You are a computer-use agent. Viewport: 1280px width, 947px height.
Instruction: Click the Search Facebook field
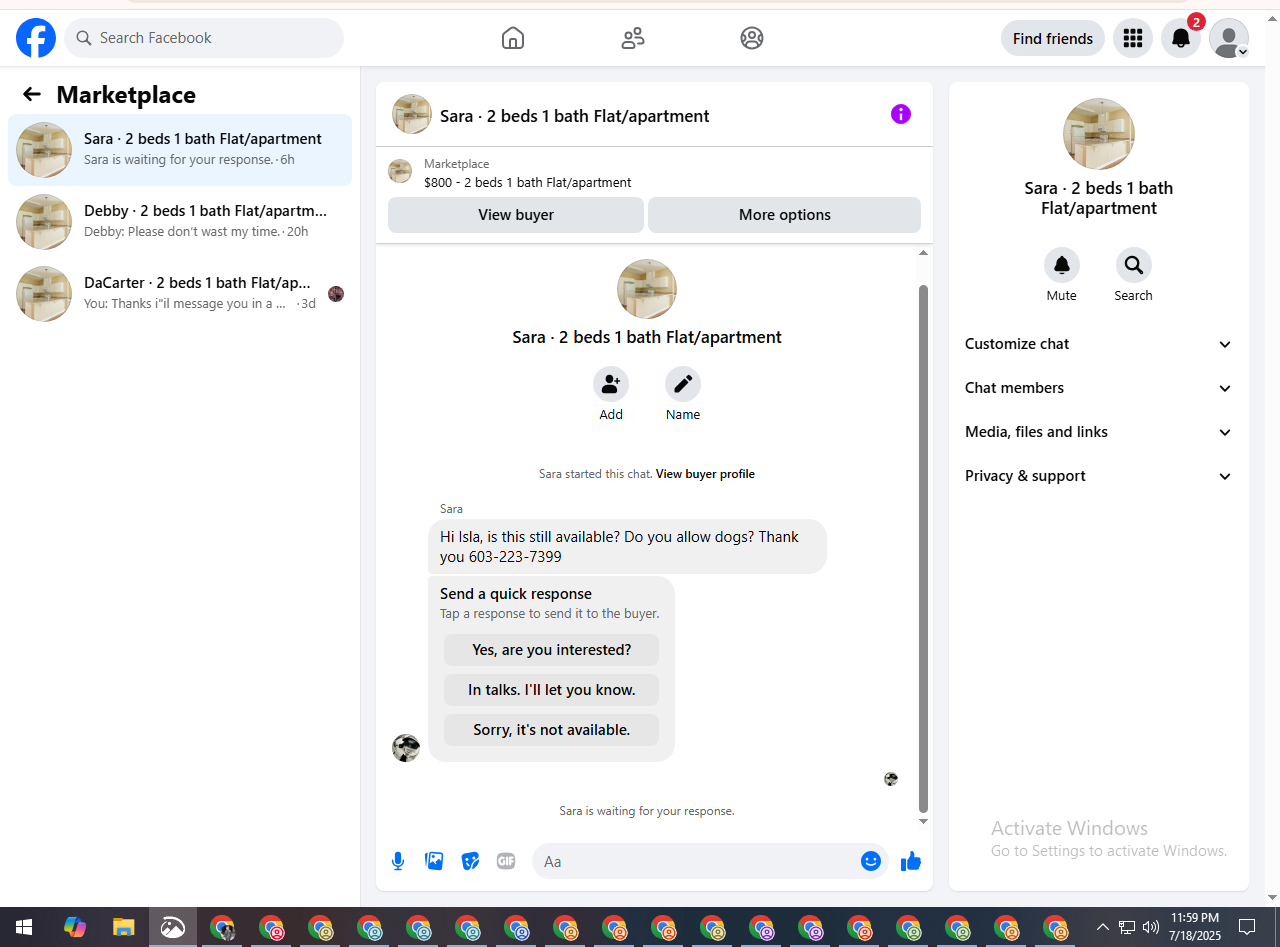tap(204, 38)
